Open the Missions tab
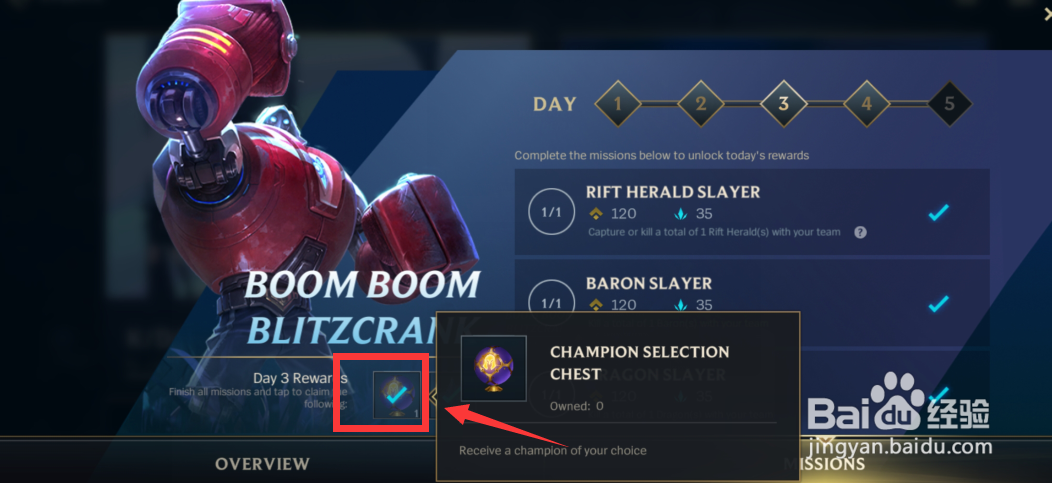 (x=824, y=464)
